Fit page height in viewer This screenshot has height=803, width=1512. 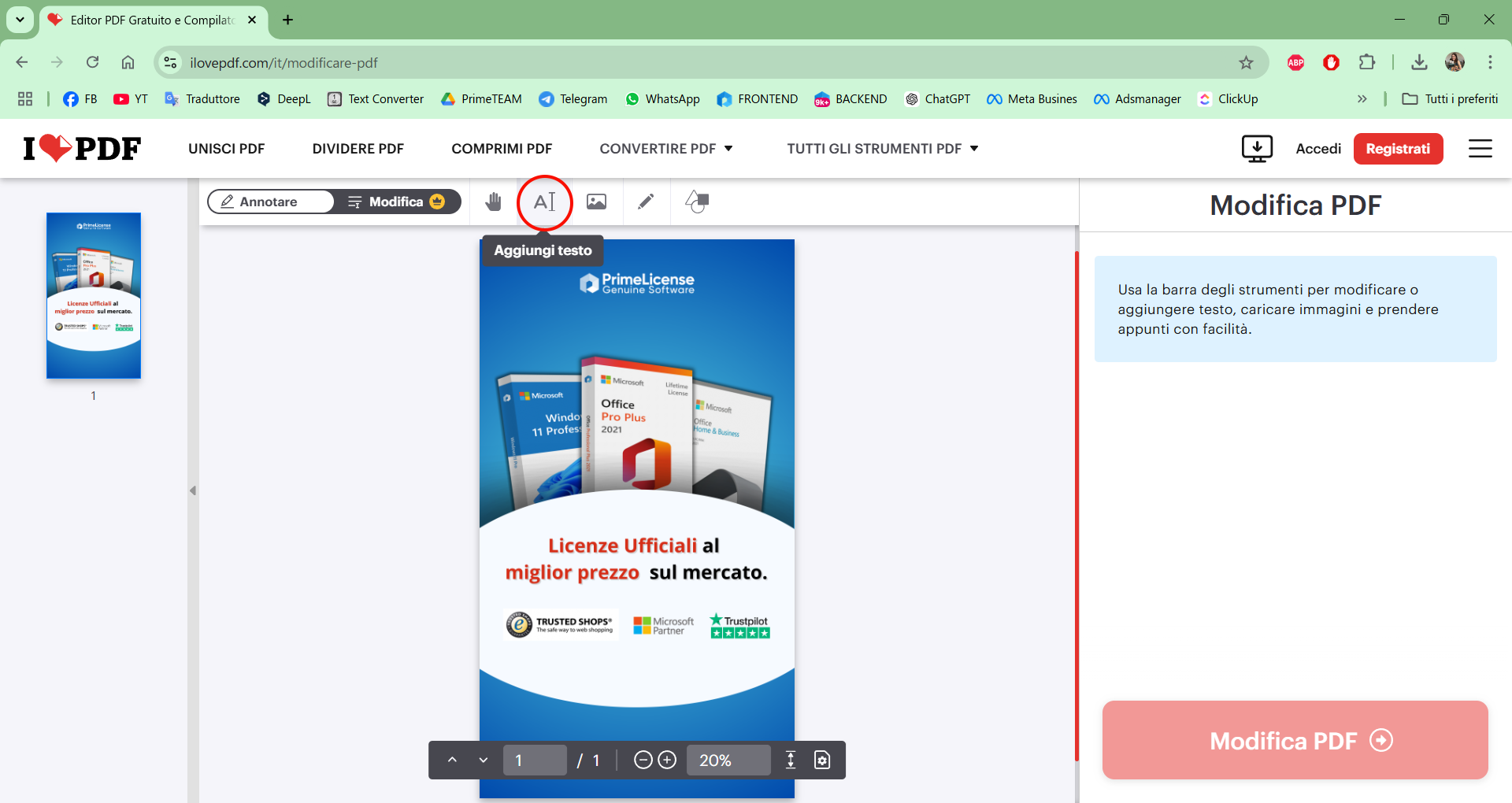click(791, 760)
